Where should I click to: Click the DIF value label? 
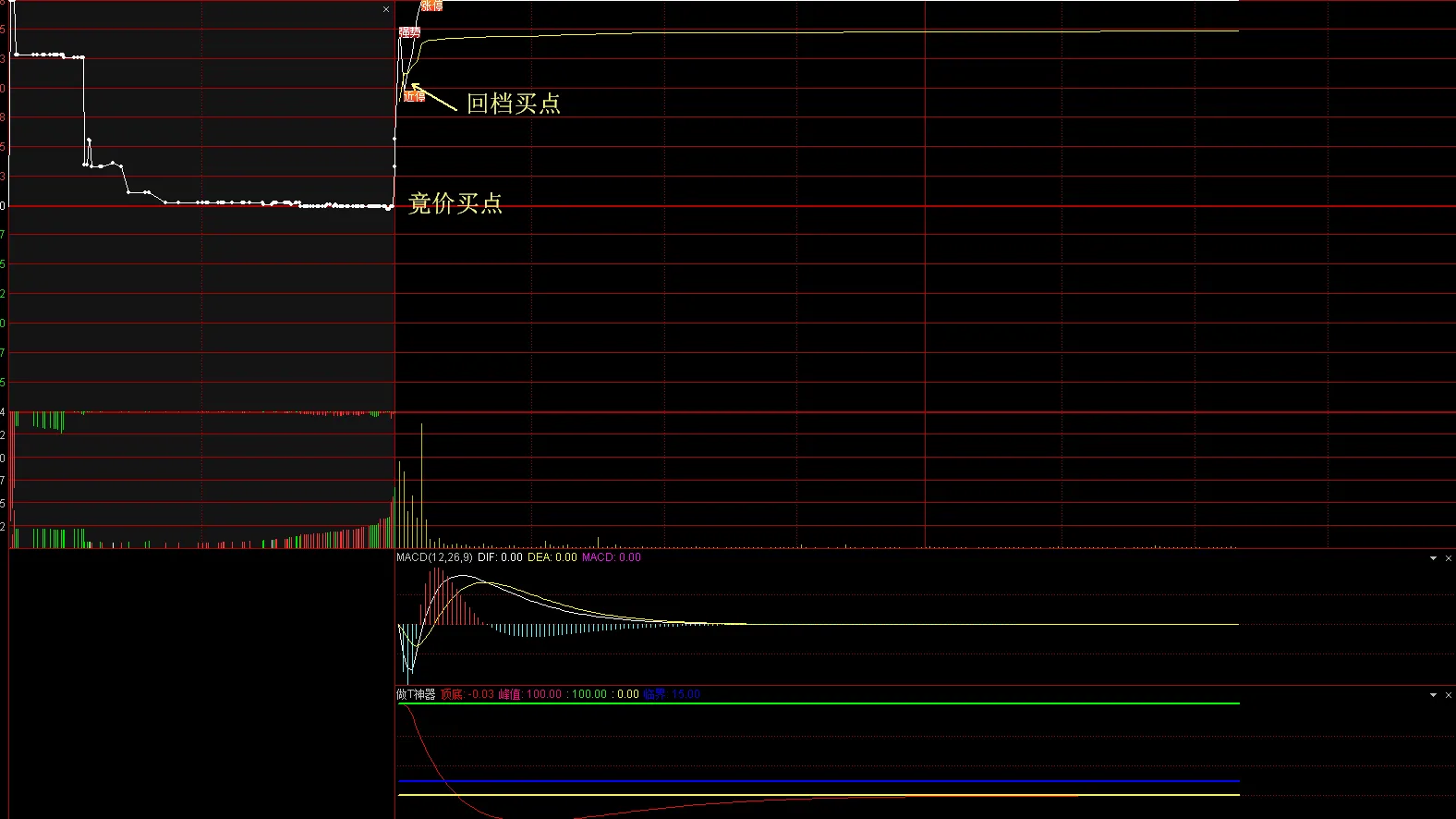coord(500,557)
